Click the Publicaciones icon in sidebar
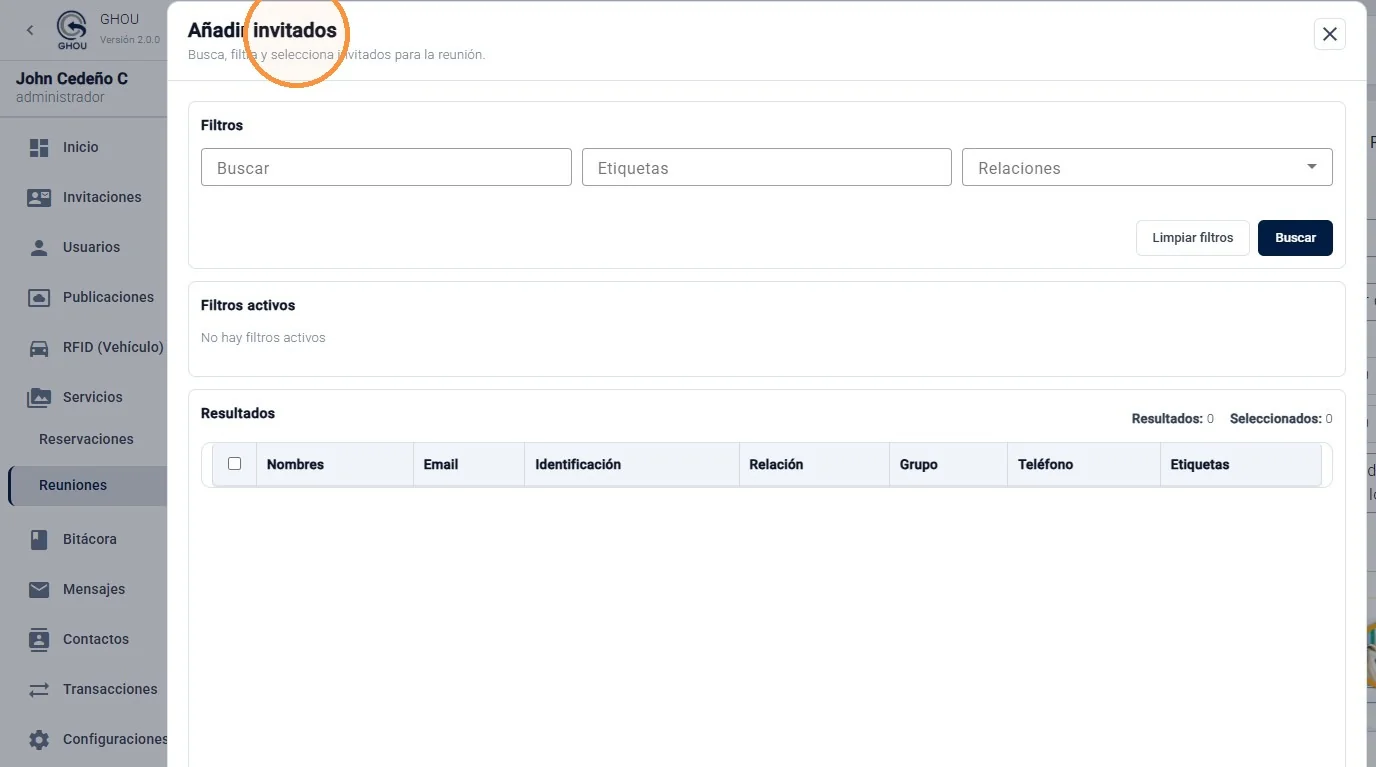Image resolution: width=1376 pixels, height=767 pixels. tap(39, 297)
